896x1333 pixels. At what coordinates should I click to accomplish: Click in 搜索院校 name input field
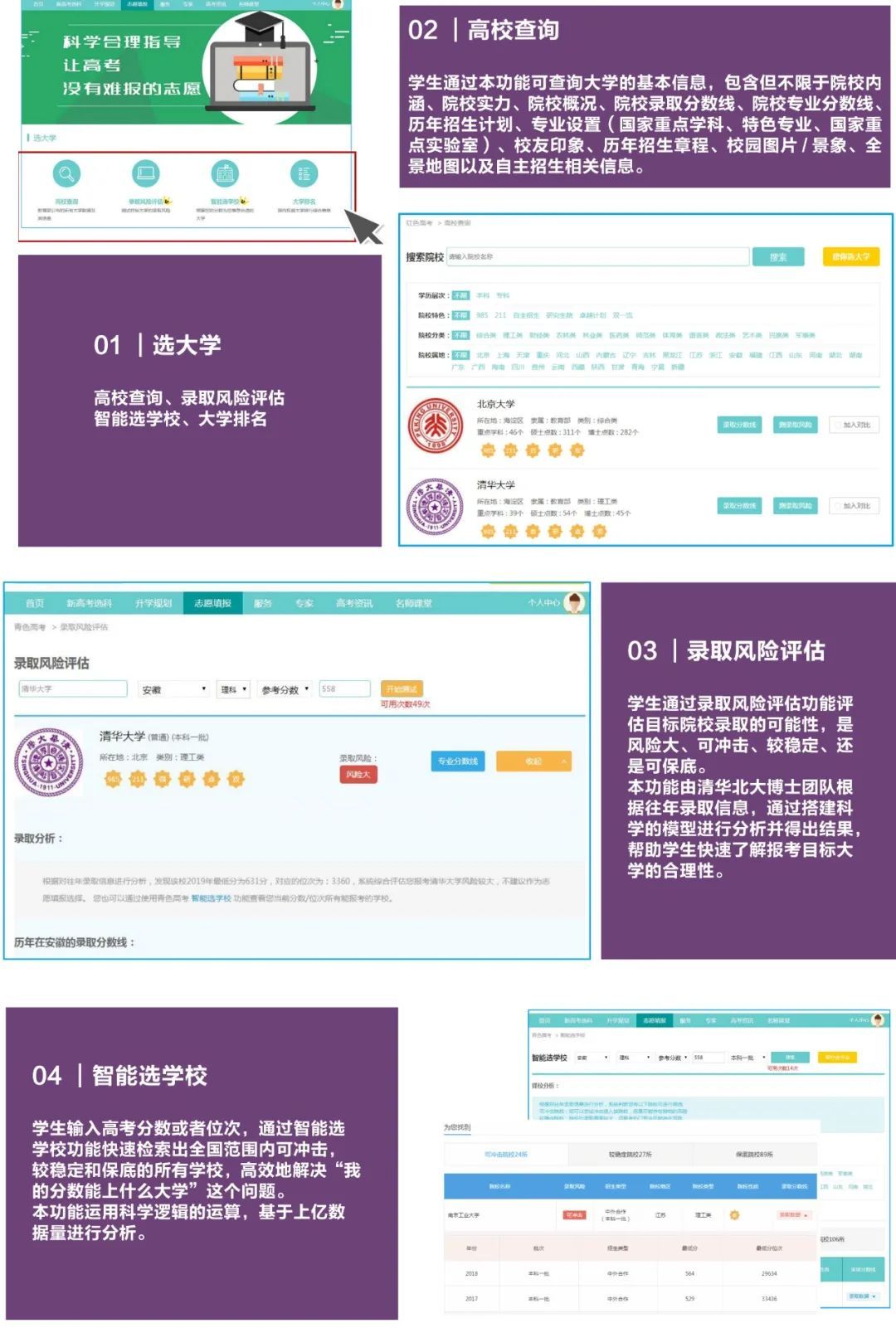point(597,257)
